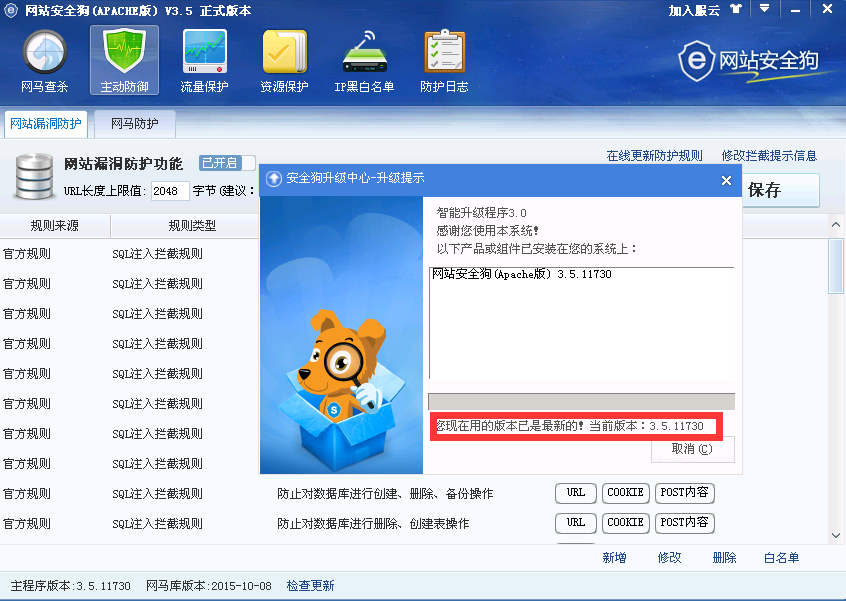Select rule 防止对数据库进行创建、删除、备份操作

pos(385,494)
